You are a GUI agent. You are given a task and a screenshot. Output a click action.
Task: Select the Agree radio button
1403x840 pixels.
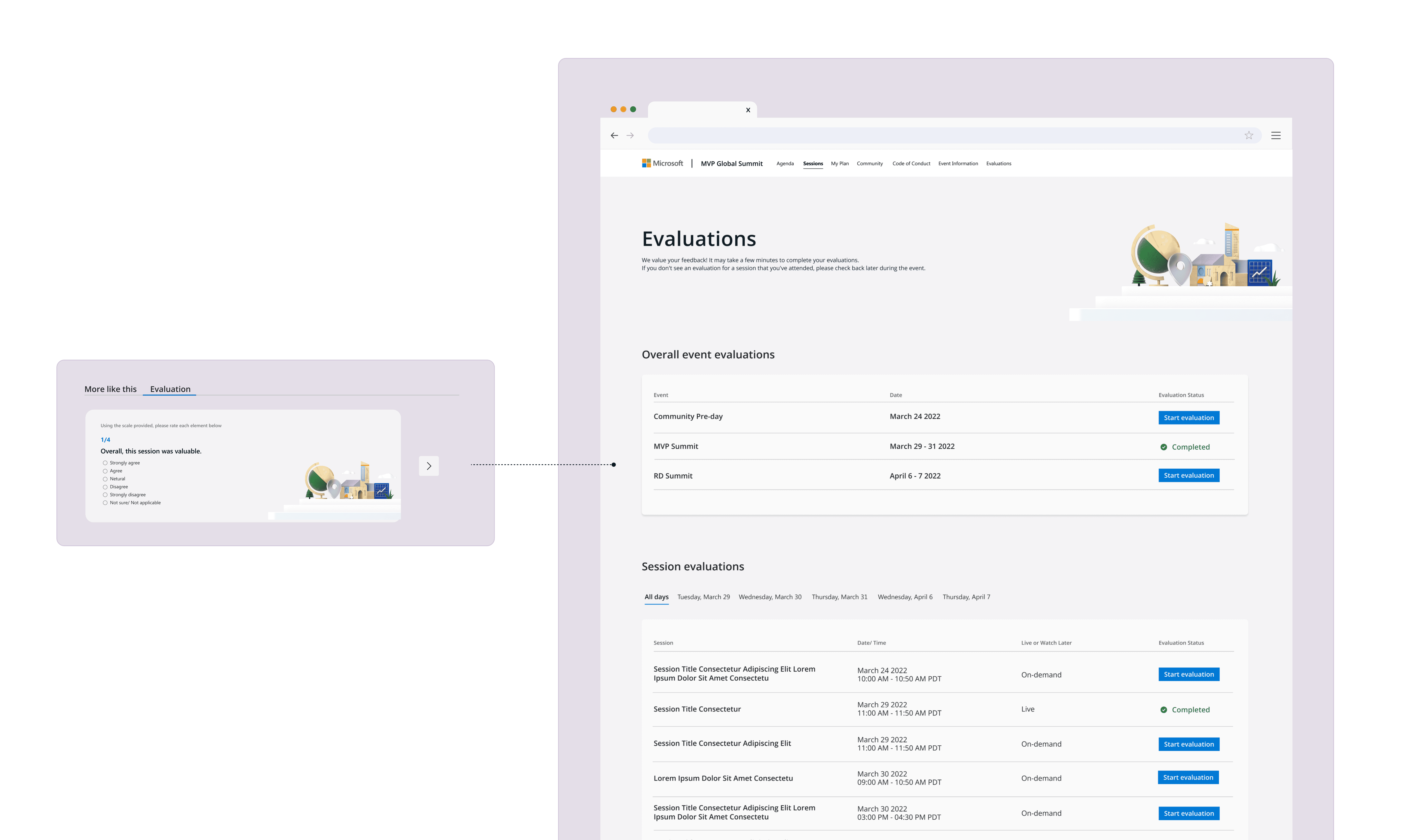105,471
